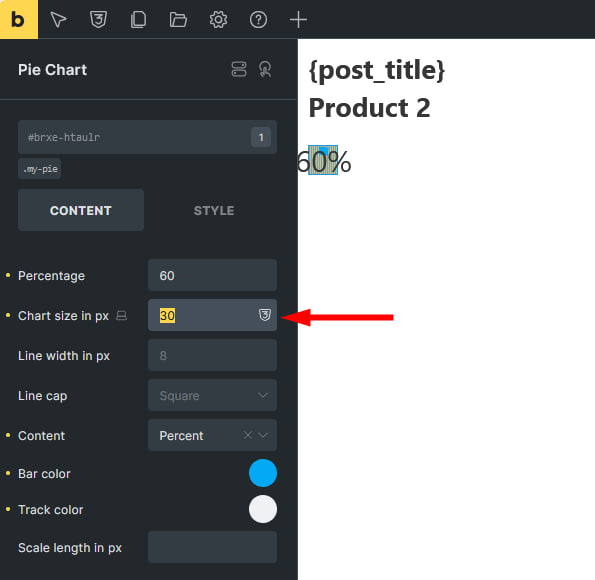Screen dimensions: 595x580
Task: Expand the Line cap Square dropdown
Action: coord(212,395)
